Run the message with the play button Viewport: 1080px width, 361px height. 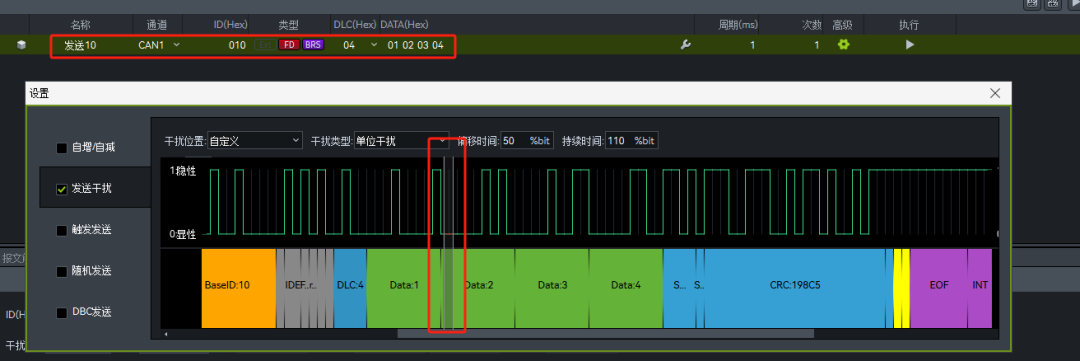coord(910,45)
